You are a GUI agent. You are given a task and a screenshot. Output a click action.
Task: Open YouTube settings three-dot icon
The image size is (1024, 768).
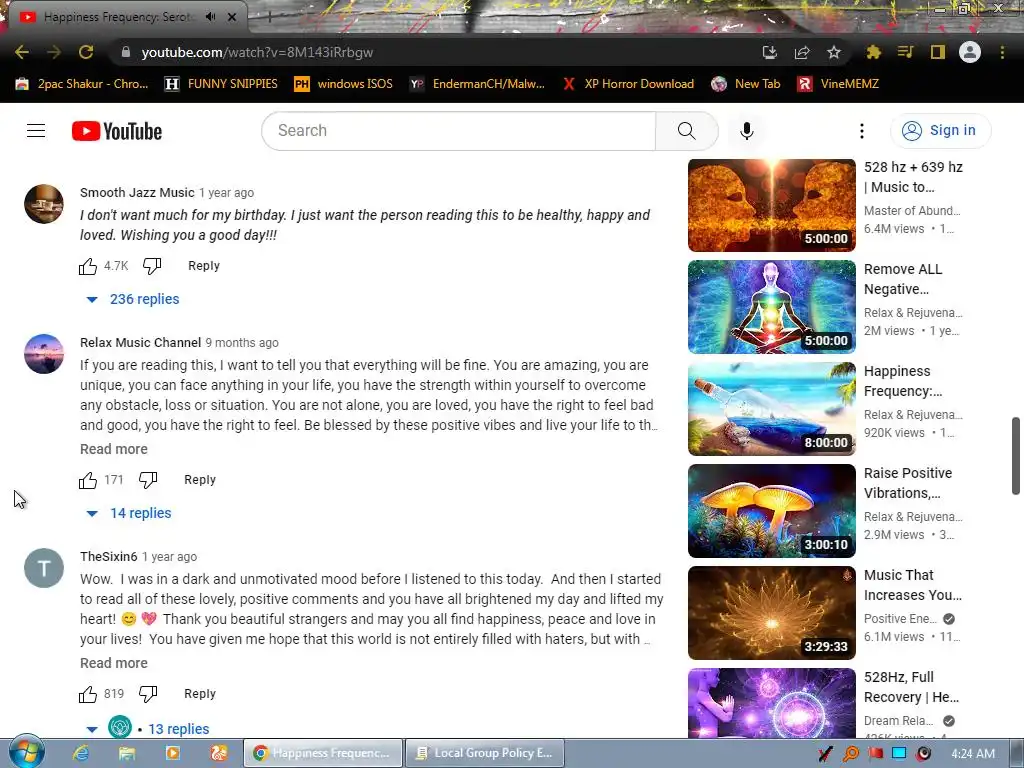pos(861,131)
